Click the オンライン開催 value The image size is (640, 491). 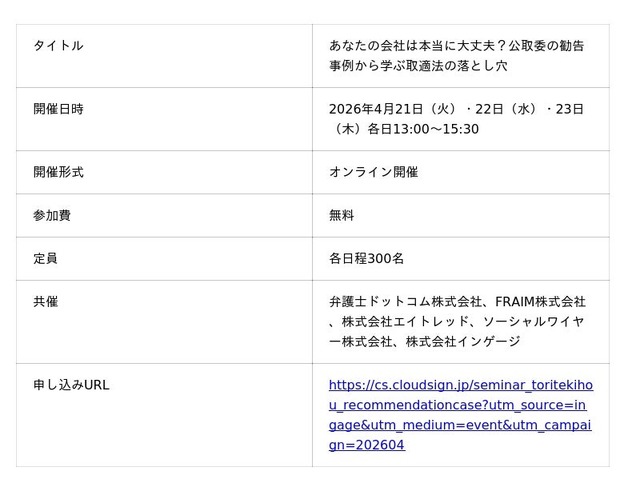click(x=373, y=172)
